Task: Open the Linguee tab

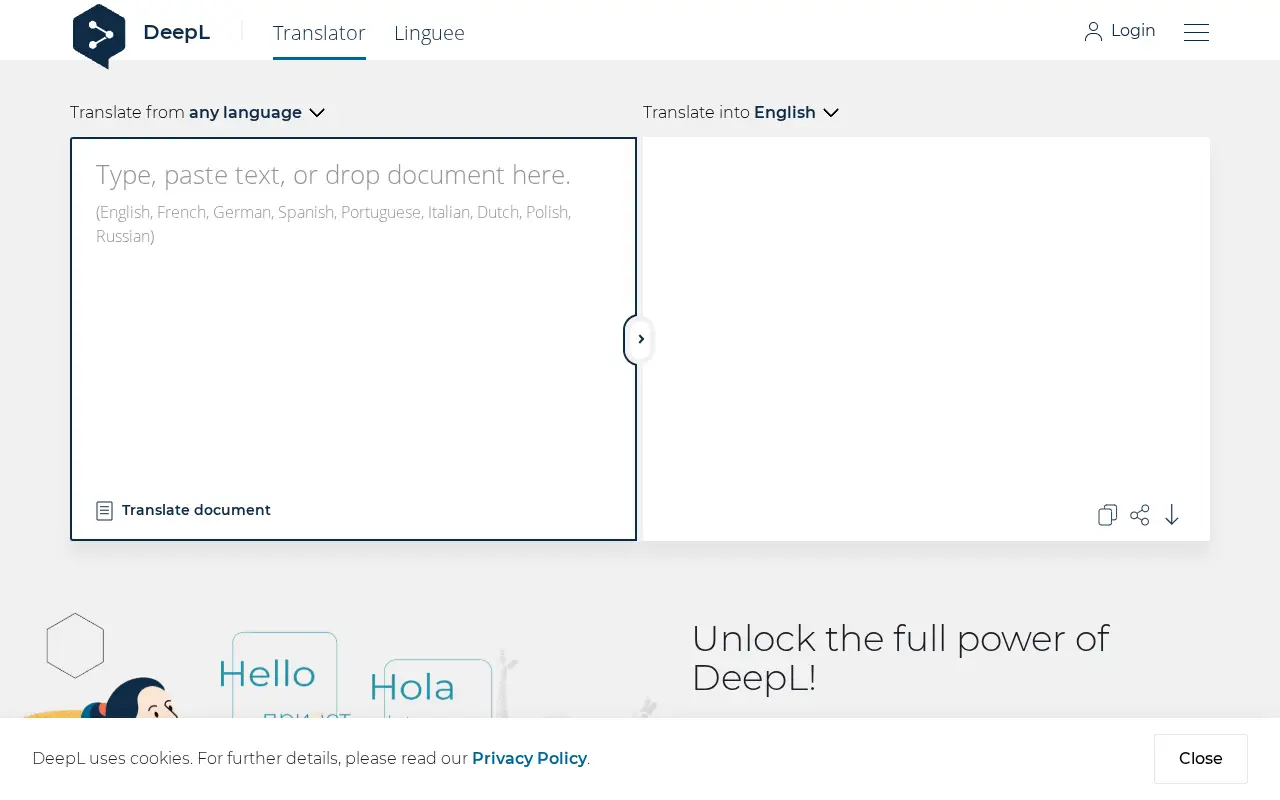Action: 429,33
